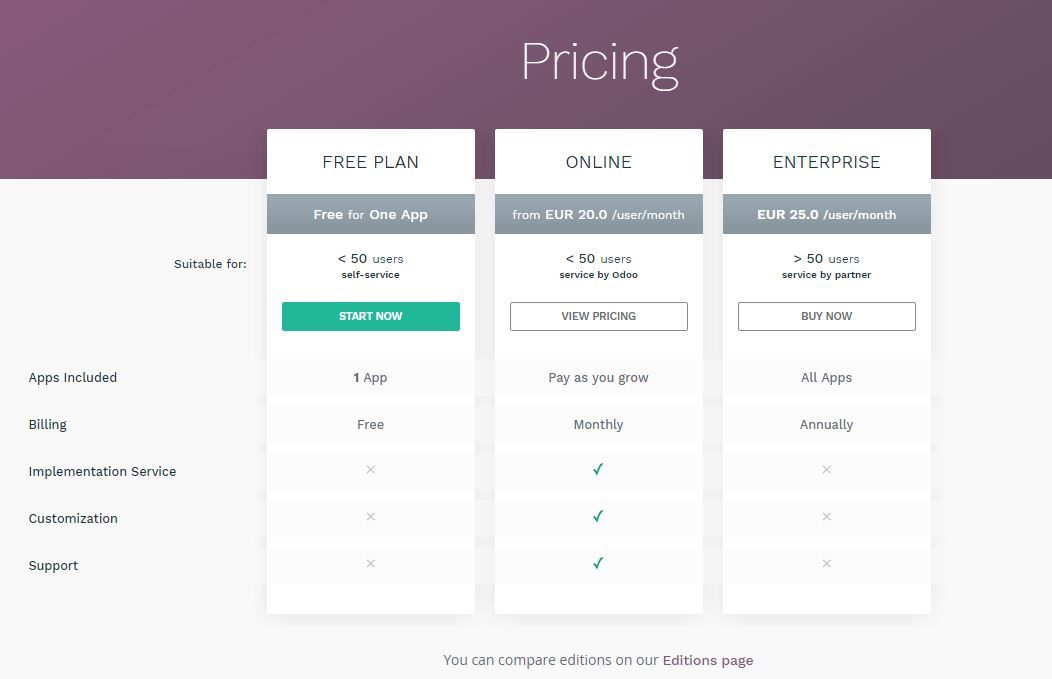Image resolution: width=1052 pixels, height=679 pixels.
Task: Expand the from EUR 20.0 per user banner
Action: [x=598, y=213]
